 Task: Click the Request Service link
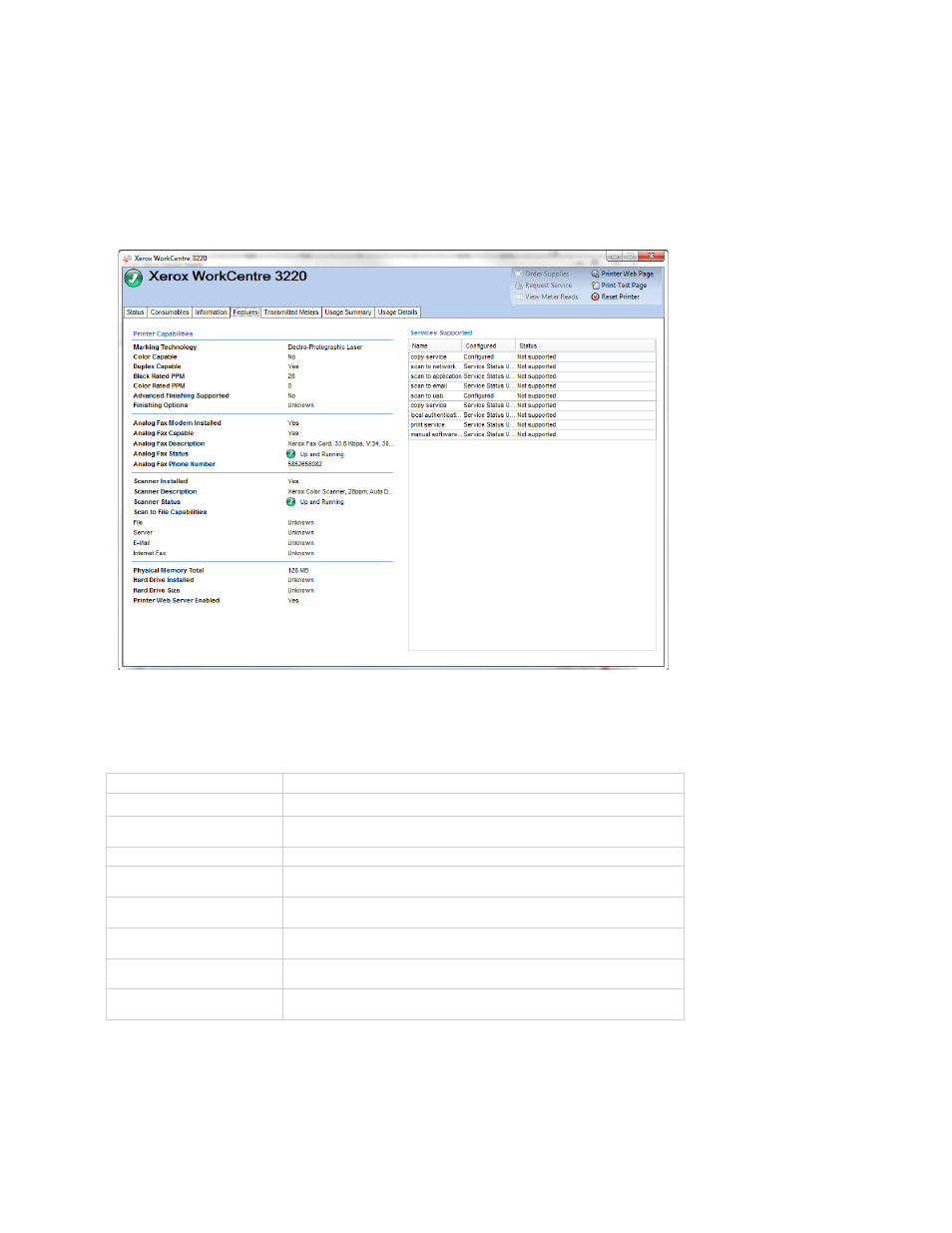[x=549, y=286]
